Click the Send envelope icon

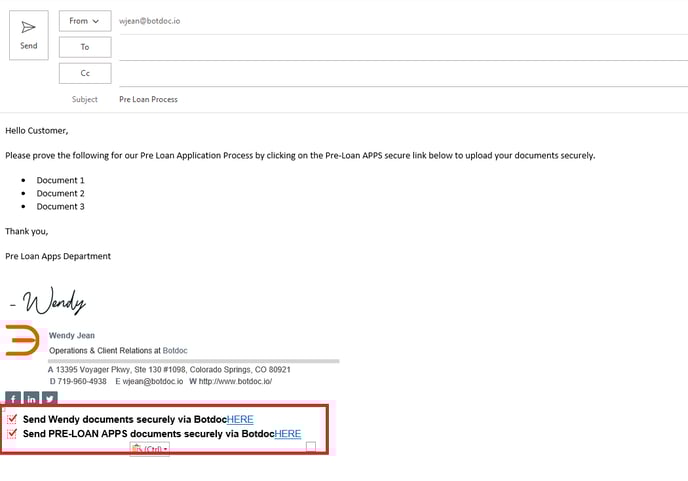(29, 28)
